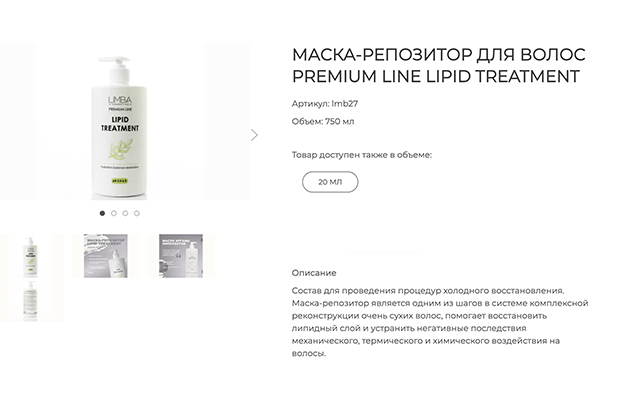This screenshot has height=400, width=630.
Task: Open the 'Масло арганы' ingredients thumbnail
Action: [181, 256]
